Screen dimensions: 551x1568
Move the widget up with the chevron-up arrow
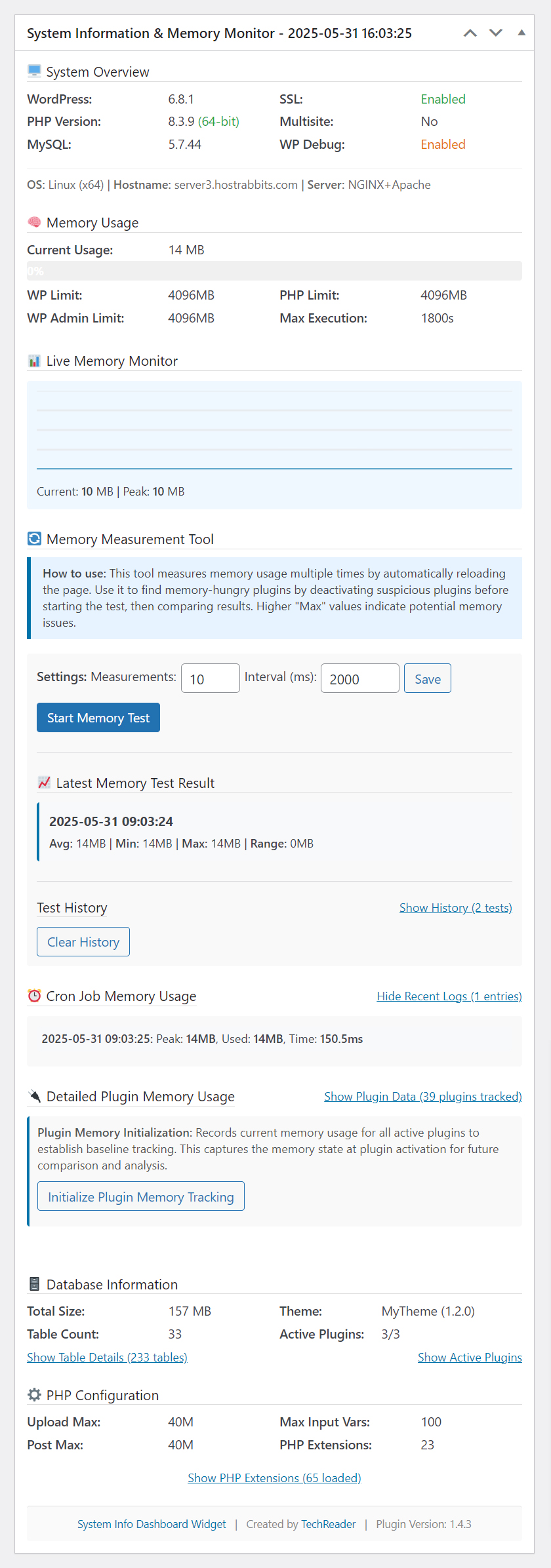(470, 33)
